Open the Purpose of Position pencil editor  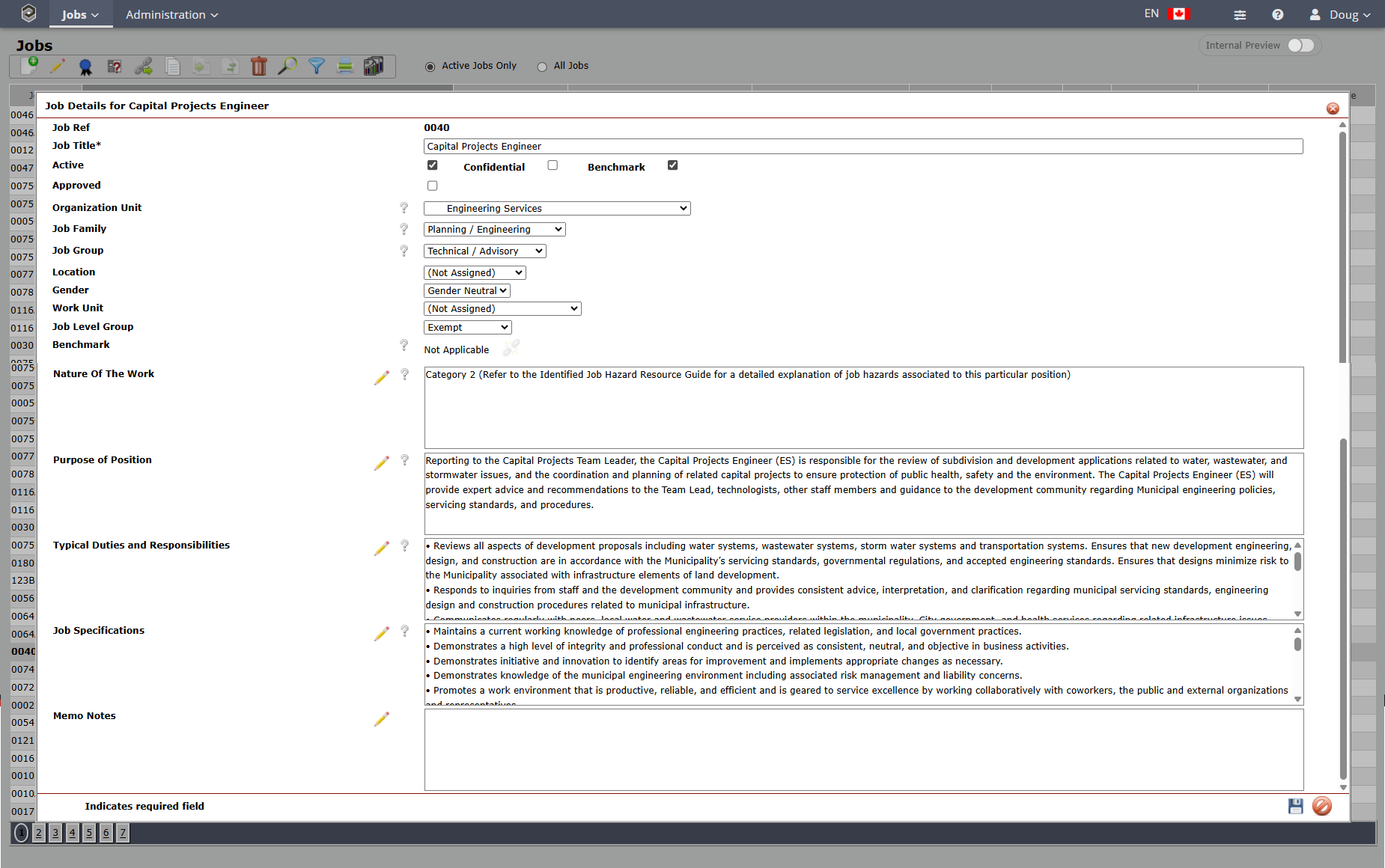point(382,463)
